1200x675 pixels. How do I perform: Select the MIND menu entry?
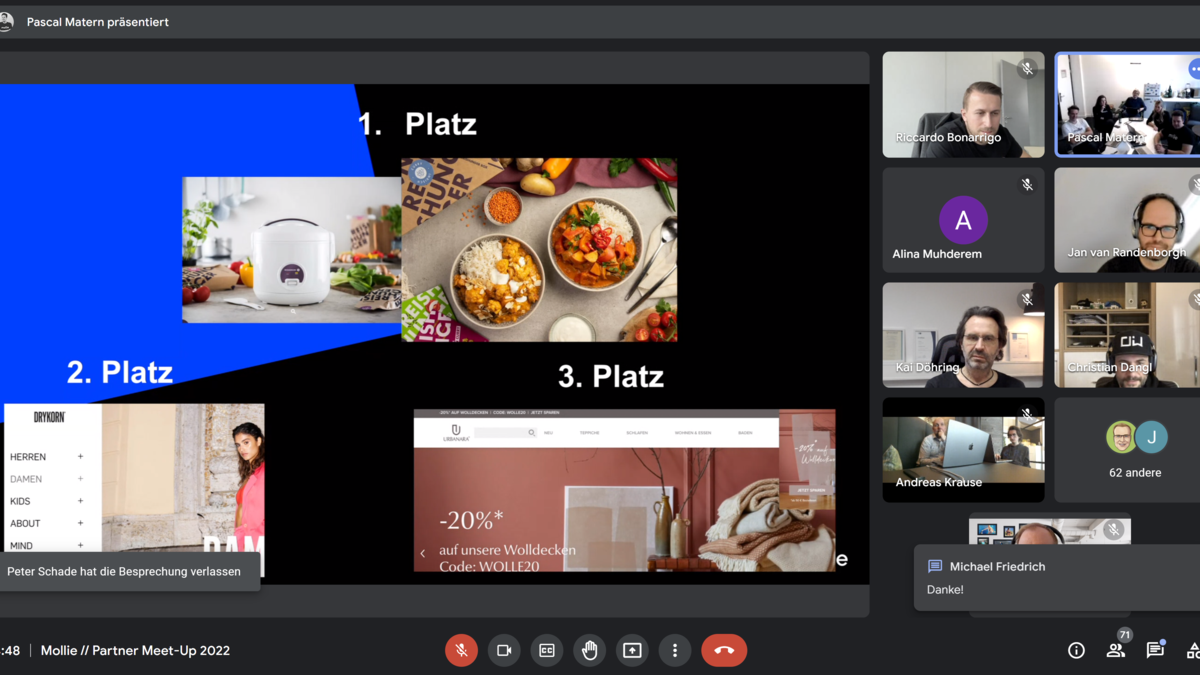[x=21, y=545]
